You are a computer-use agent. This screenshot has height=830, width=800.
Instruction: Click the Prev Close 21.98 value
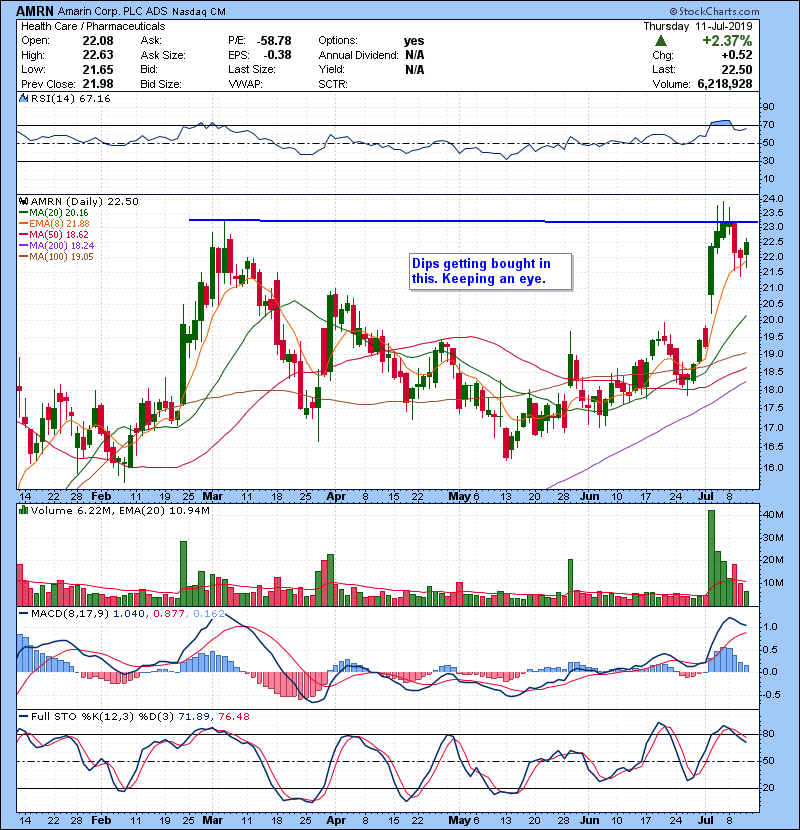click(x=97, y=84)
